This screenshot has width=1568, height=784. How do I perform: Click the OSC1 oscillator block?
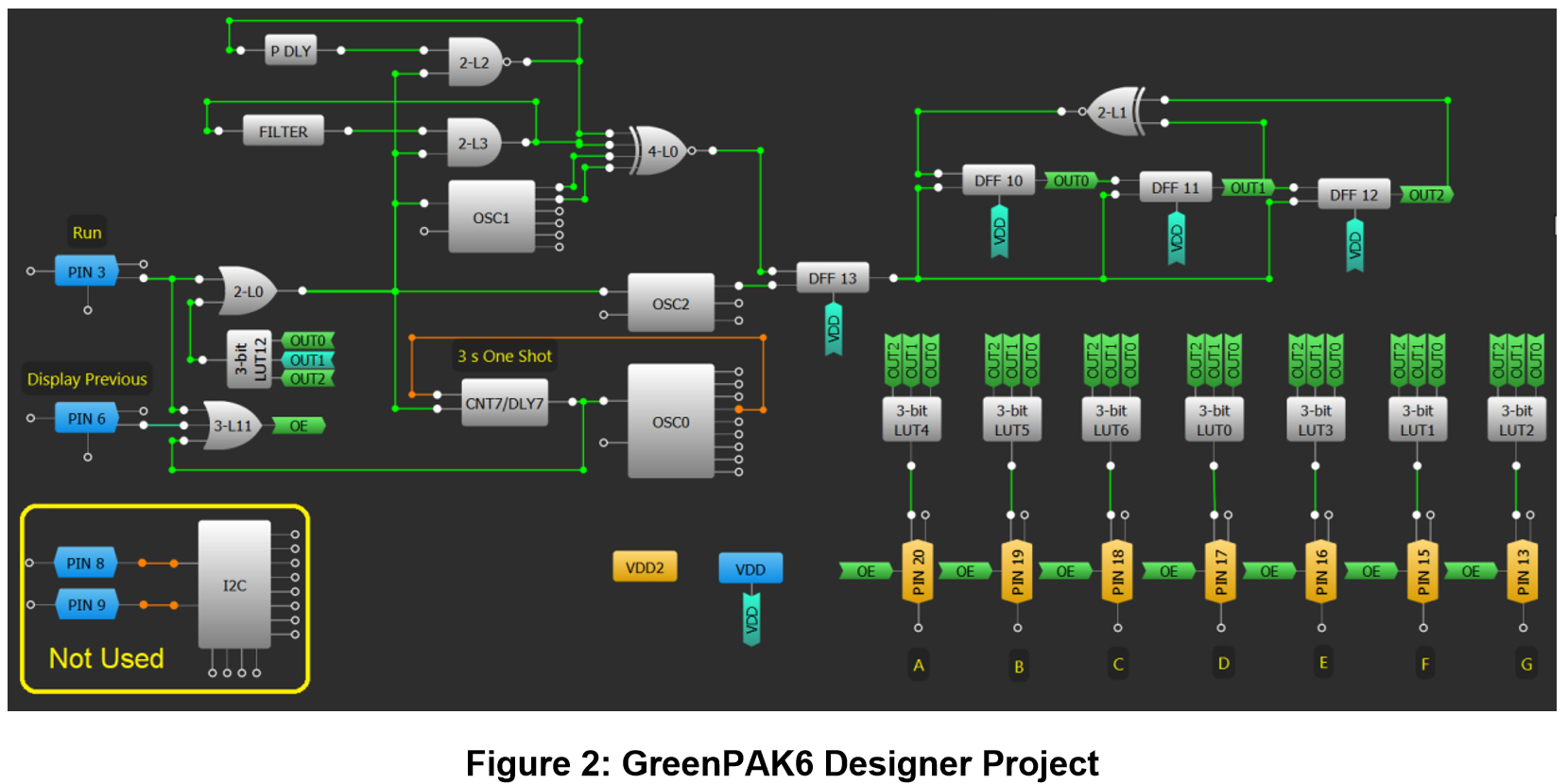[491, 218]
